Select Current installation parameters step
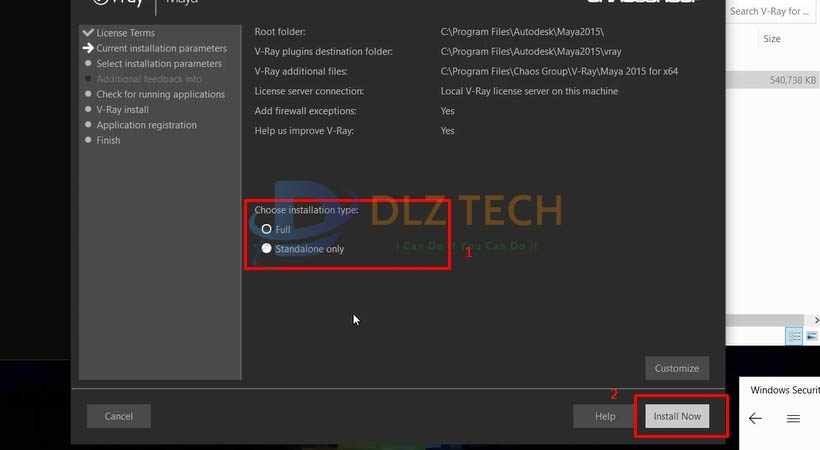This screenshot has width=820, height=450. coord(162,48)
